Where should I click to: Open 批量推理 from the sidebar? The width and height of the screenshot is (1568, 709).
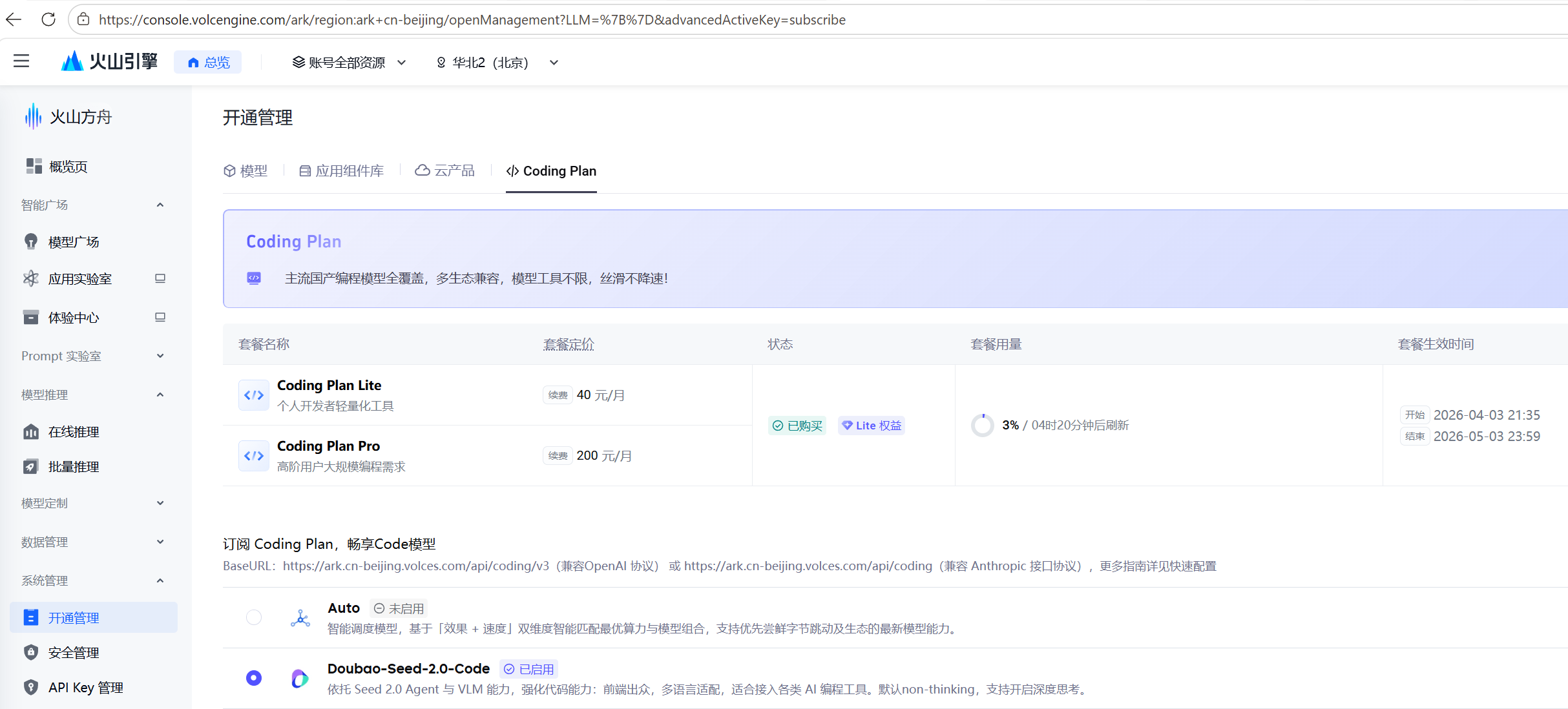pyautogui.click(x=74, y=466)
